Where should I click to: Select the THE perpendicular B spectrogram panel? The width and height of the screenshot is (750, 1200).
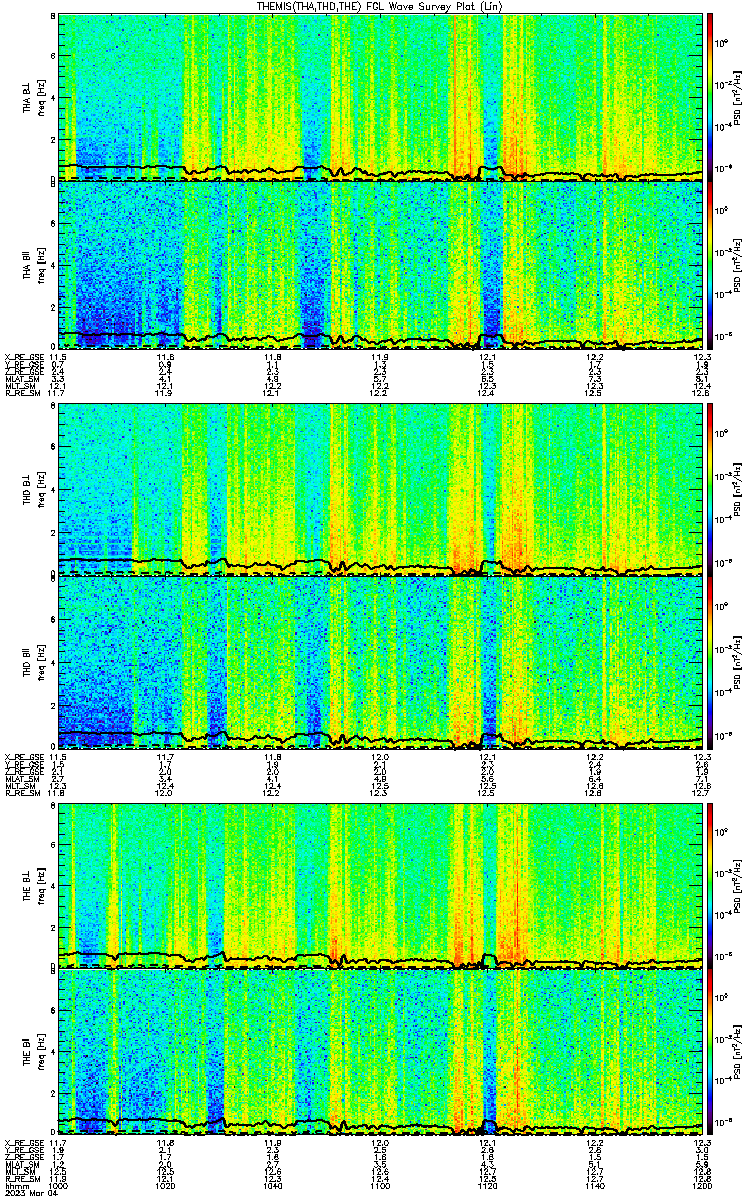pos(383,884)
